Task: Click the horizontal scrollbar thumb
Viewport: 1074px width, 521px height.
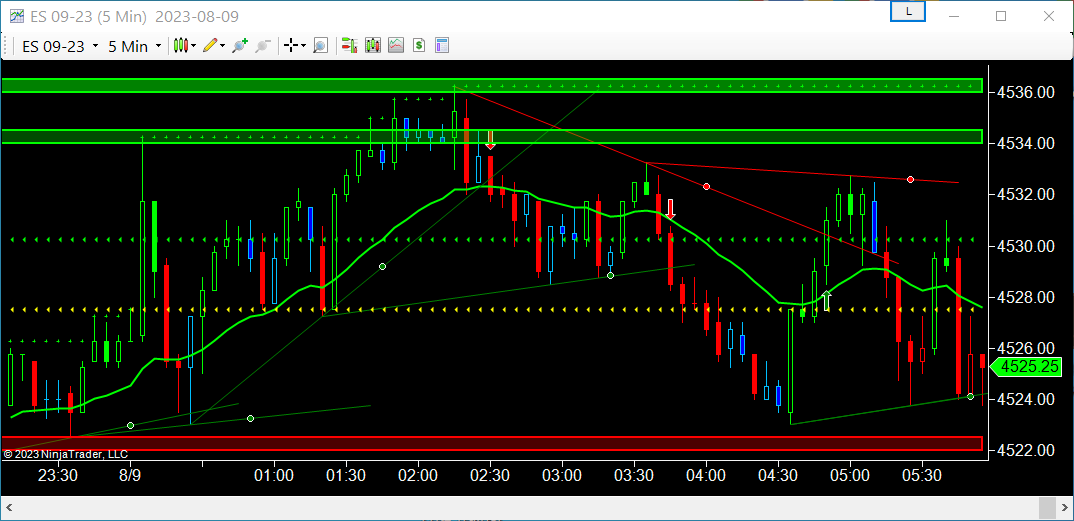Action: click(x=1047, y=508)
